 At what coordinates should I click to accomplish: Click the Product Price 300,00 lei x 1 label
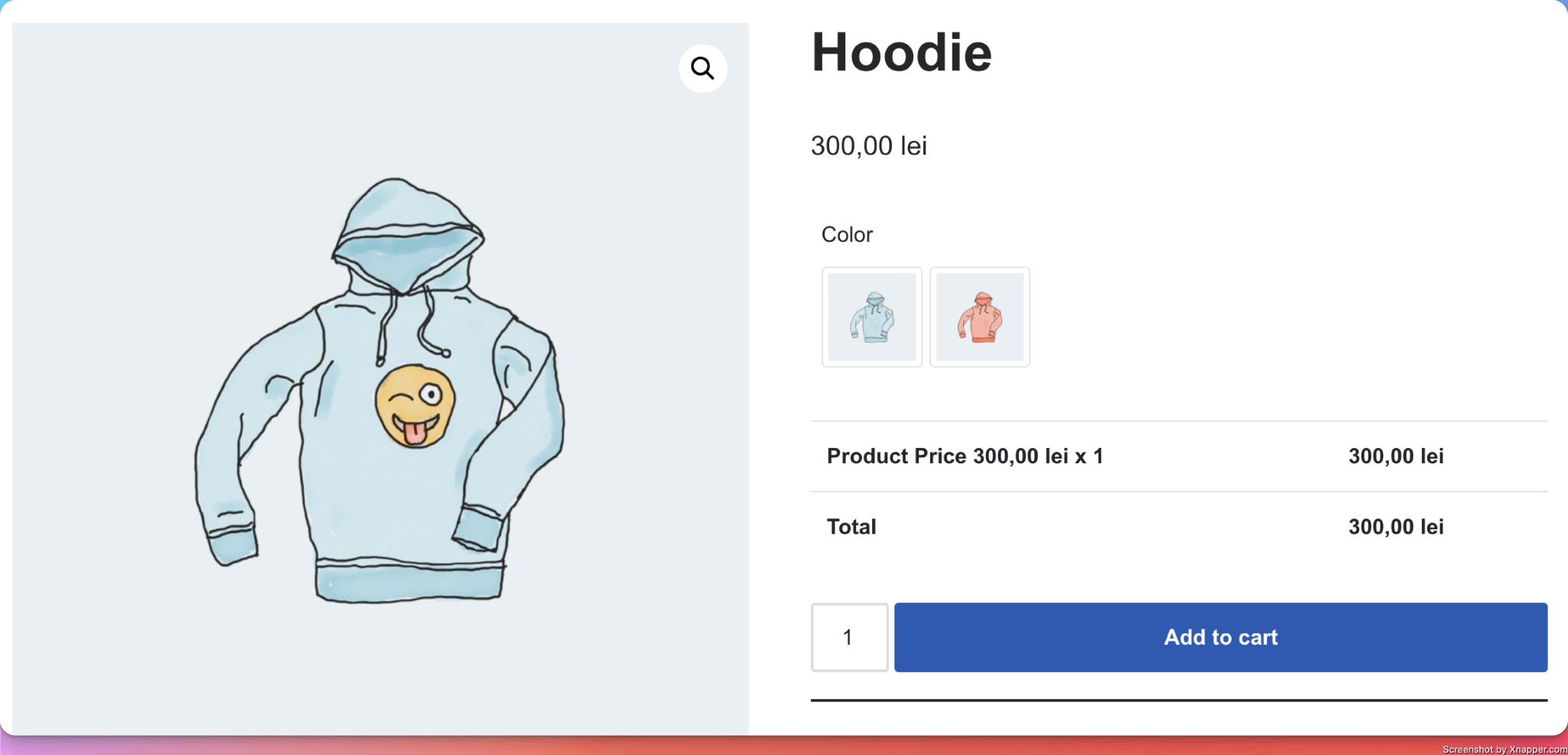(x=965, y=456)
